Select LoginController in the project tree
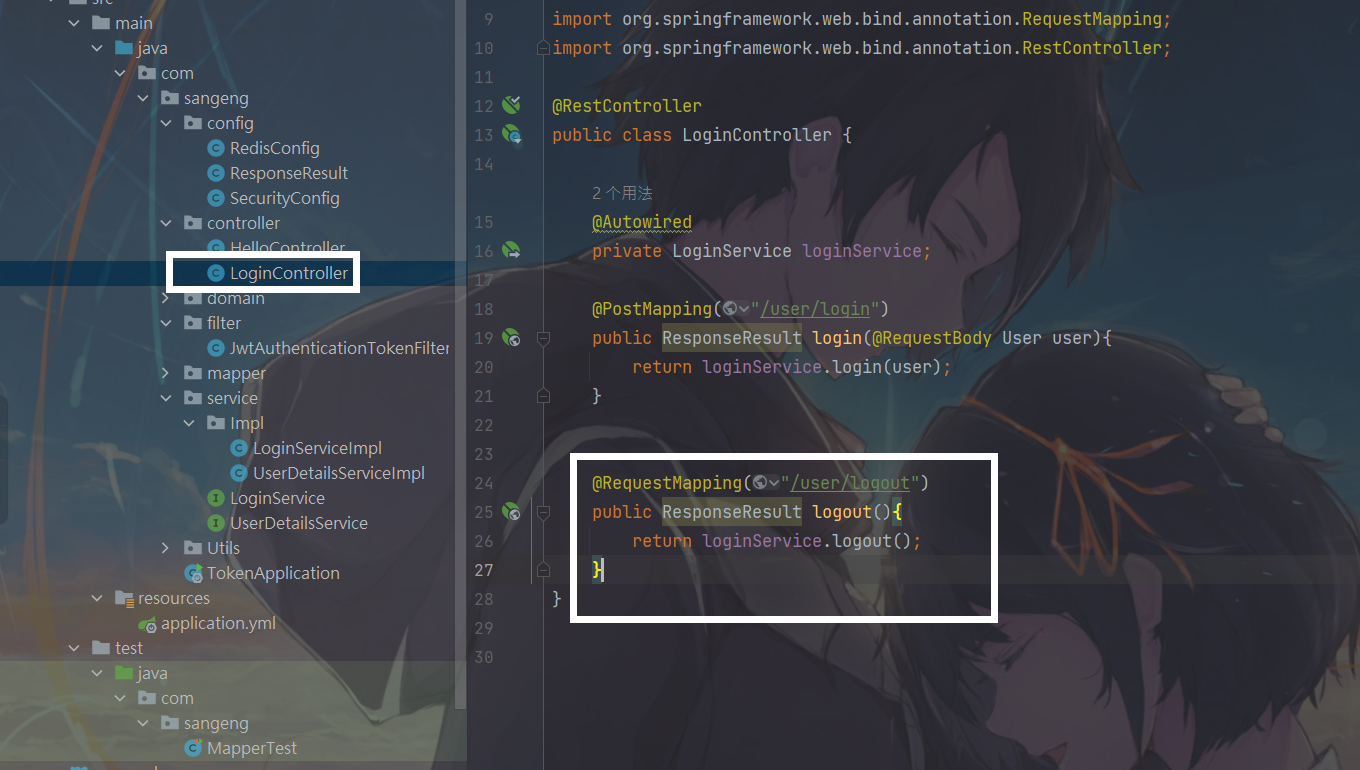This screenshot has height=770, width=1360. click(x=289, y=273)
